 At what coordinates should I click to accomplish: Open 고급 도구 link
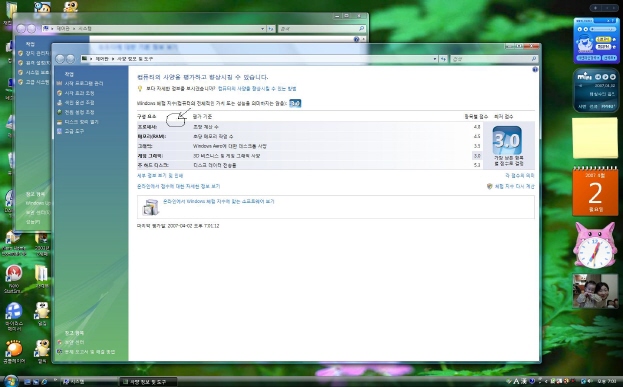74,131
